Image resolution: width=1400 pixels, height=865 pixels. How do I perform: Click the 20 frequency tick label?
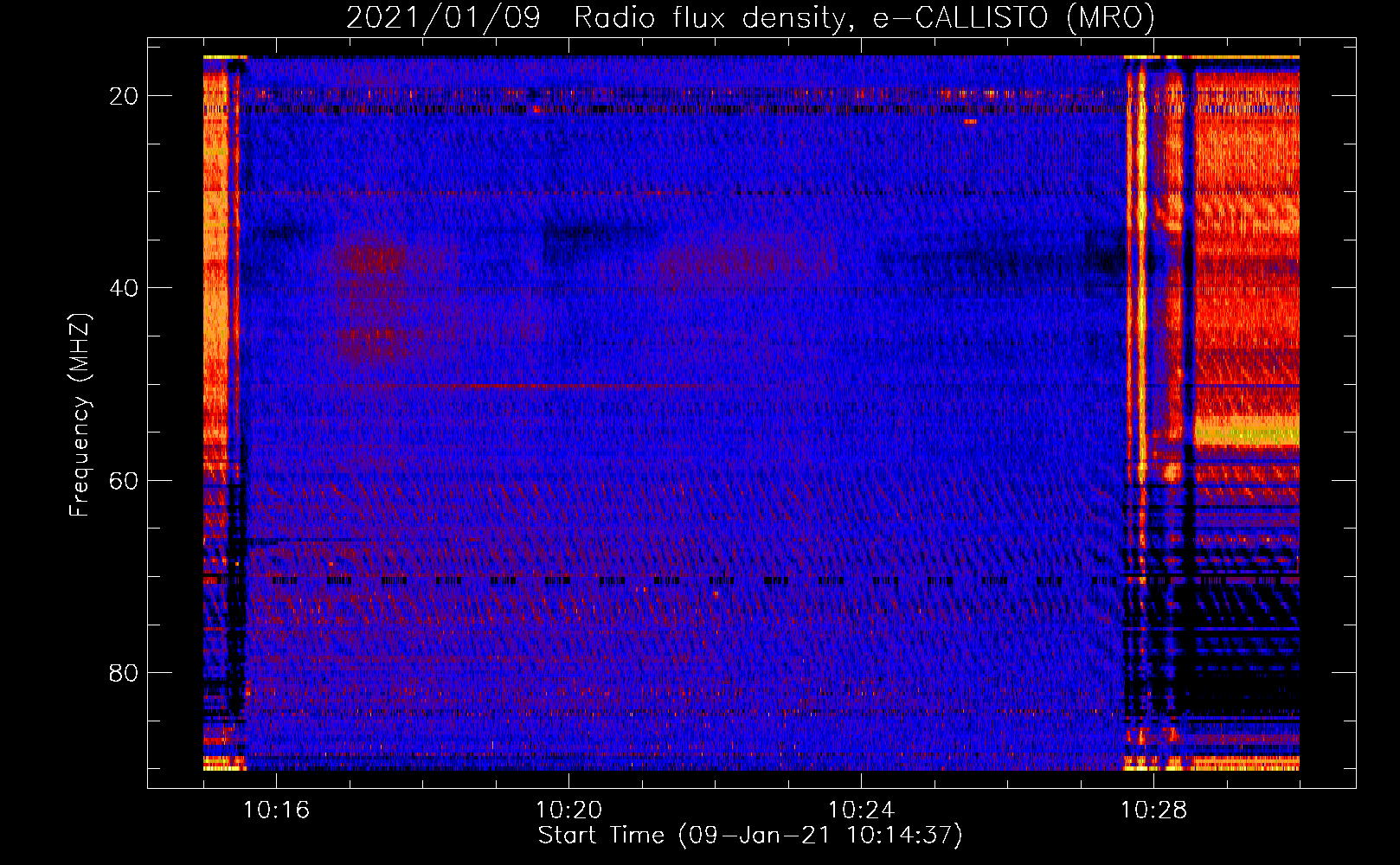(124, 96)
